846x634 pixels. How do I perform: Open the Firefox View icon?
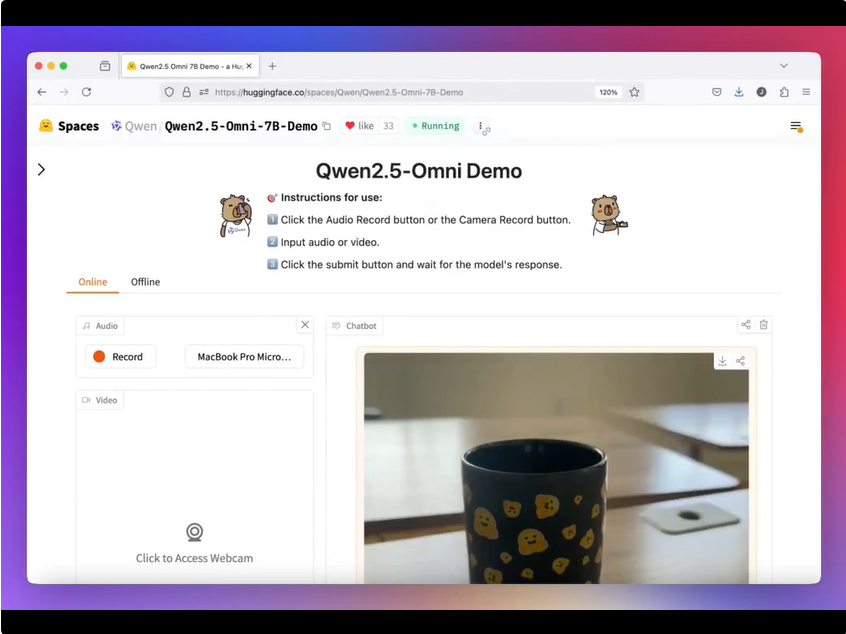pyautogui.click(x=105, y=66)
